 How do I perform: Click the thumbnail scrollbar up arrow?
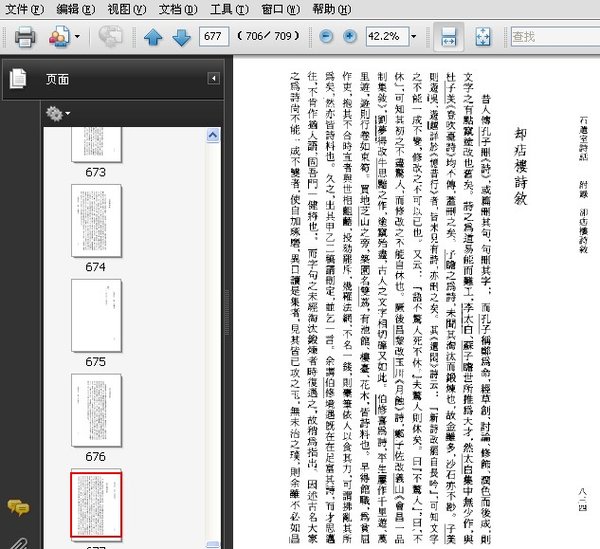(x=213, y=135)
